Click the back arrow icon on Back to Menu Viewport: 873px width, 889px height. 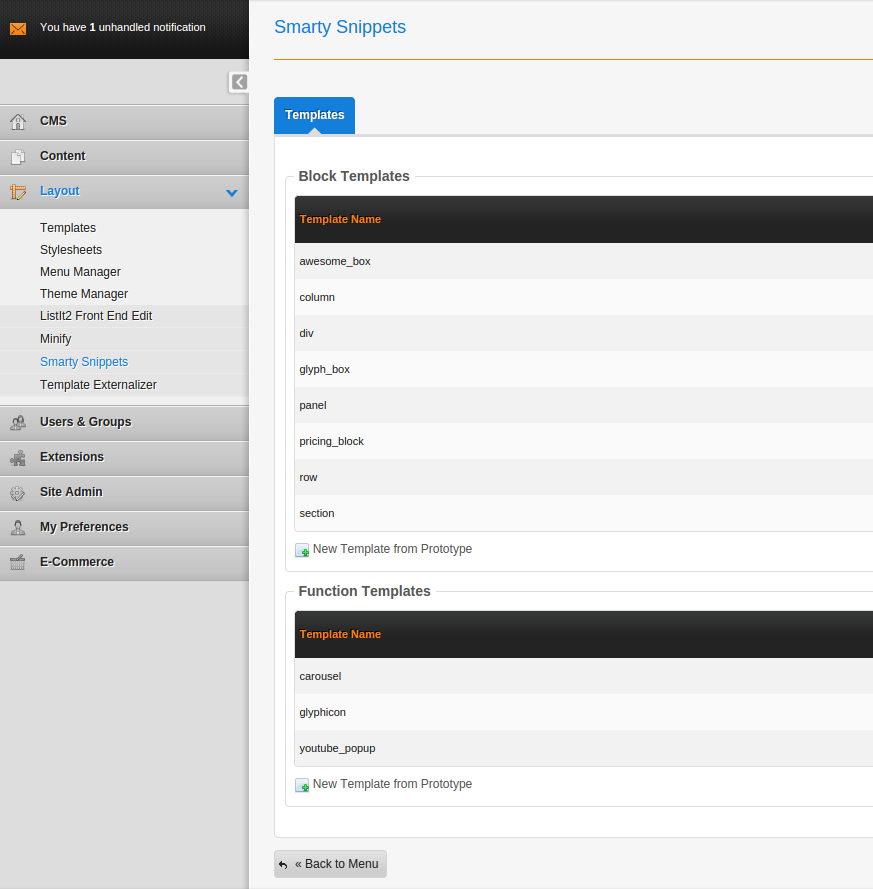pos(283,865)
